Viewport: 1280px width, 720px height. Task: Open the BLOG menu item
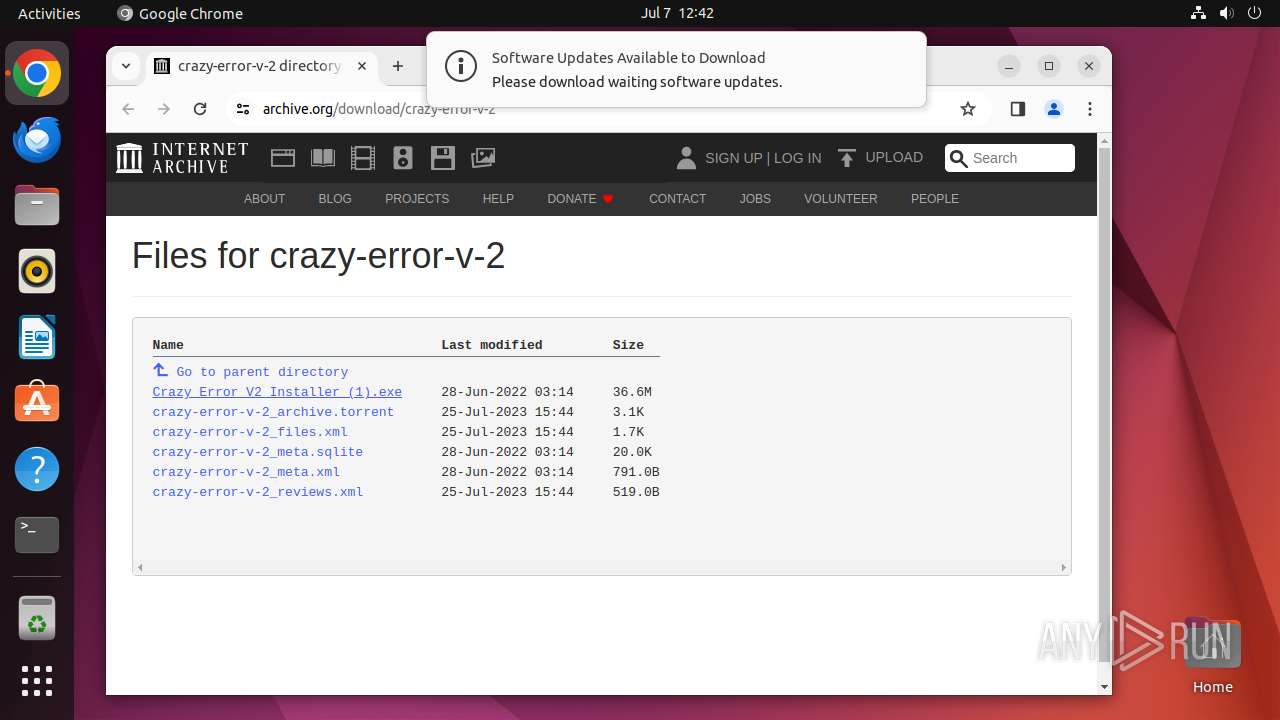pos(335,199)
